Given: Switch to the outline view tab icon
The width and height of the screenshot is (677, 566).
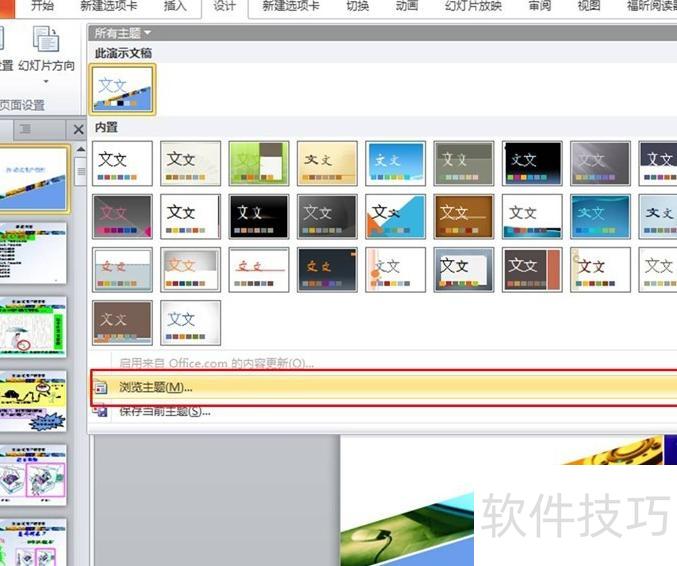Looking at the screenshot, I should (x=26, y=130).
